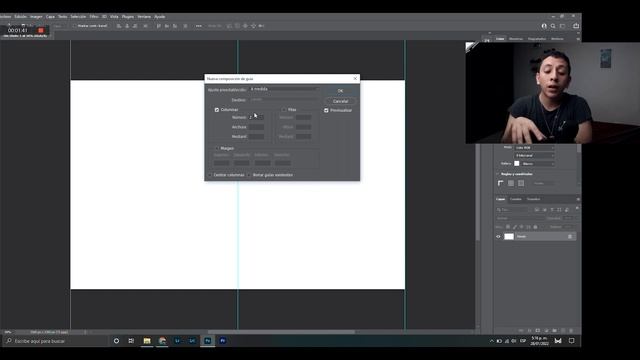Image resolution: width=640 pixels, height=360 pixels.
Task: Show rulers icon in Properties panel
Action: 501,183
